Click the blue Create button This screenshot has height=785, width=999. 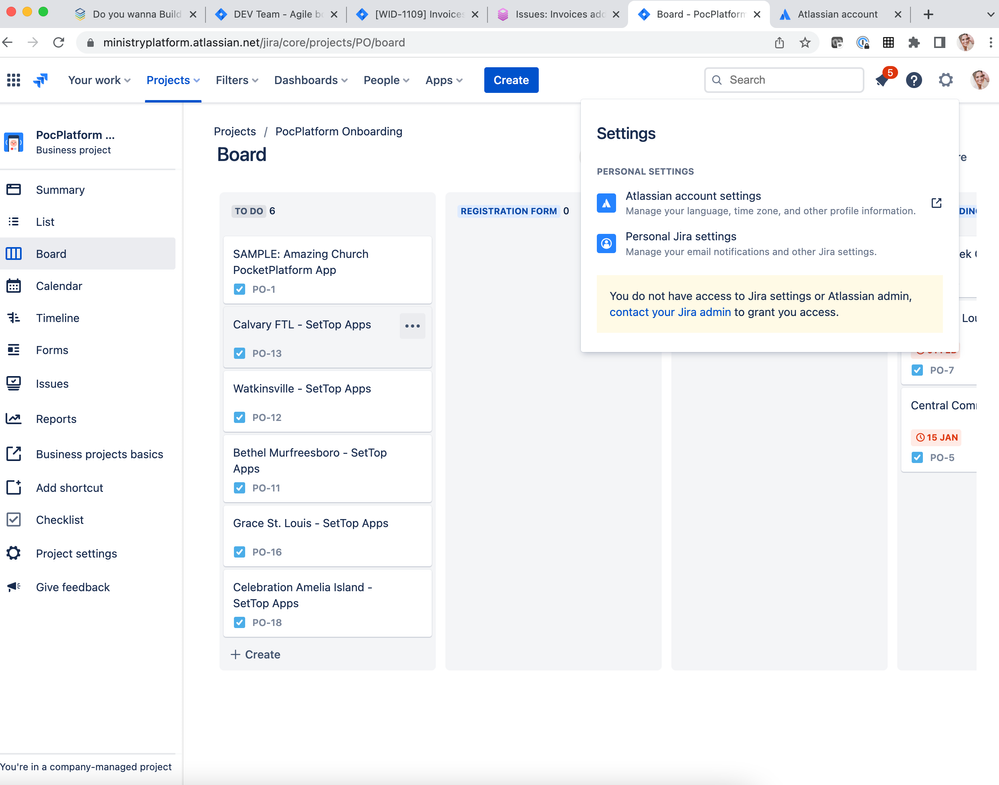coord(511,80)
